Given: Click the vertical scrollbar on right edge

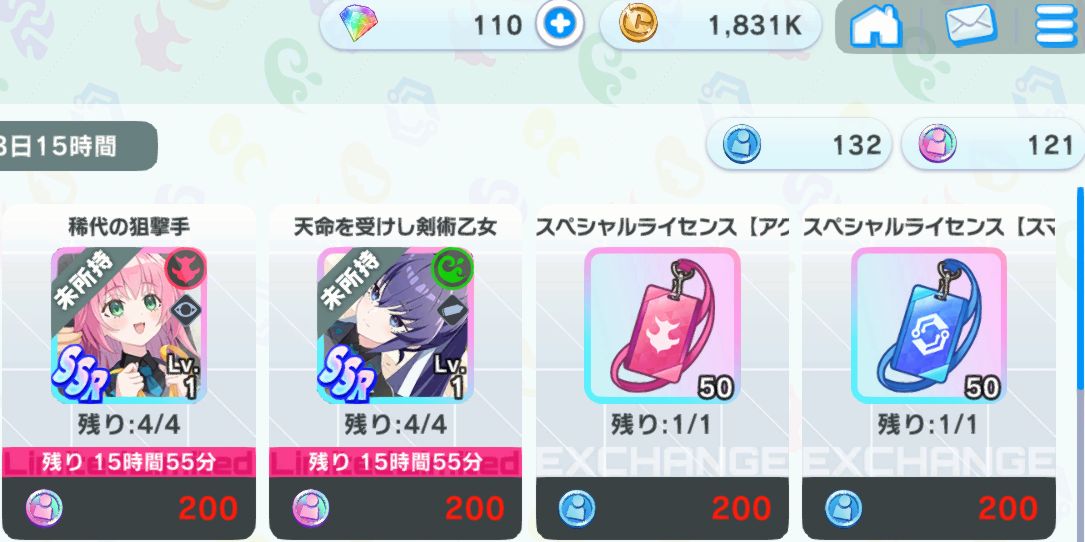Looking at the screenshot, I should [x=1080, y=291].
